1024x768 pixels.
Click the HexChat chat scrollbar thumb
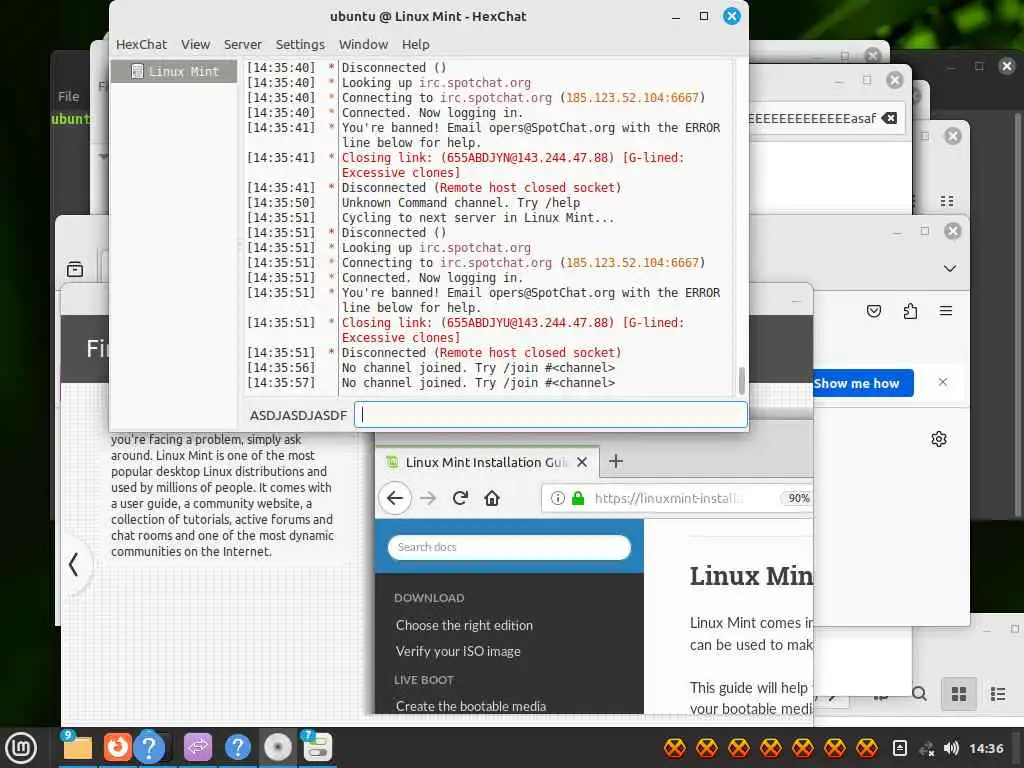pyautogui.click(x=741, y=381)
